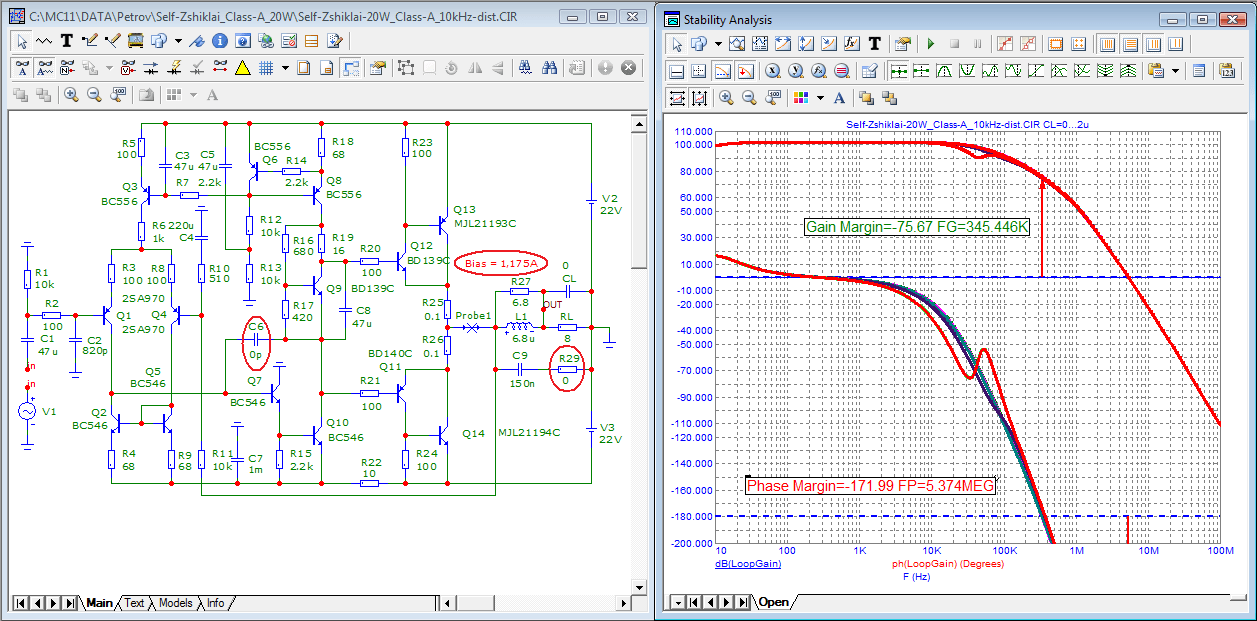Click the blue A font icon in Stability
Viewport: 1257px width, 621px height.
point(839,98)
